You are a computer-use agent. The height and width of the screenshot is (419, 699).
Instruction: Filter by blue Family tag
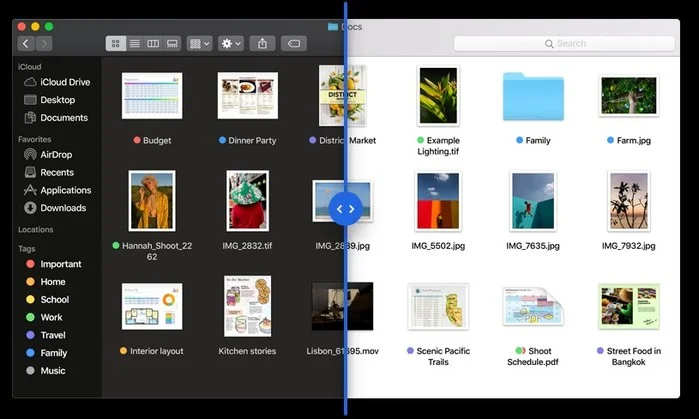[x=46, y=353]
